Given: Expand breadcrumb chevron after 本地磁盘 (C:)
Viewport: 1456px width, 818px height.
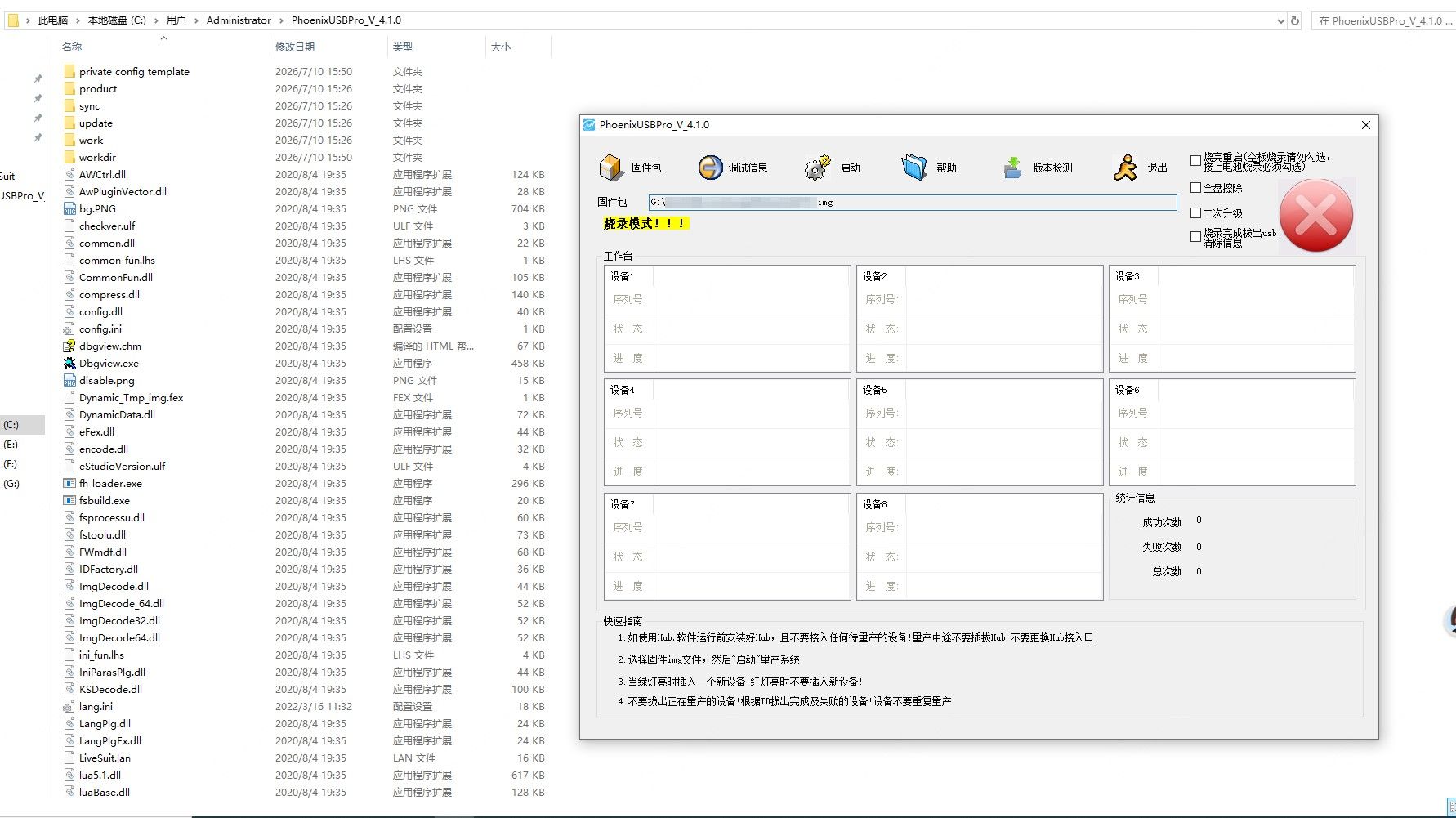Looking at the screenshot, I should click(x=156, y=20).
